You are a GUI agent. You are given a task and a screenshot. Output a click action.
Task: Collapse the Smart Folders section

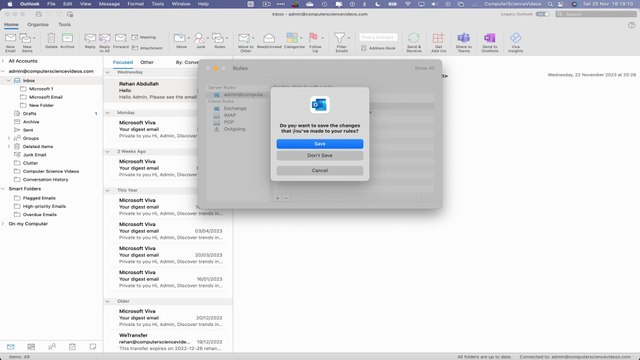[x=3, y=189]
